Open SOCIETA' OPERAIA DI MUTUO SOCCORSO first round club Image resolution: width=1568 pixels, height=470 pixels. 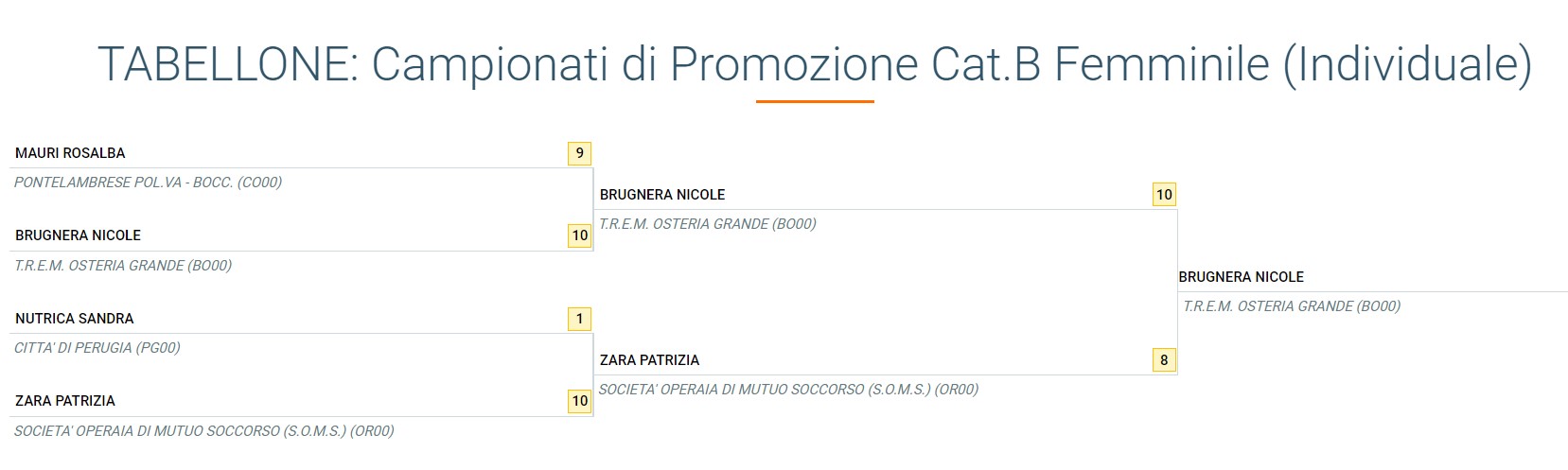203,431
